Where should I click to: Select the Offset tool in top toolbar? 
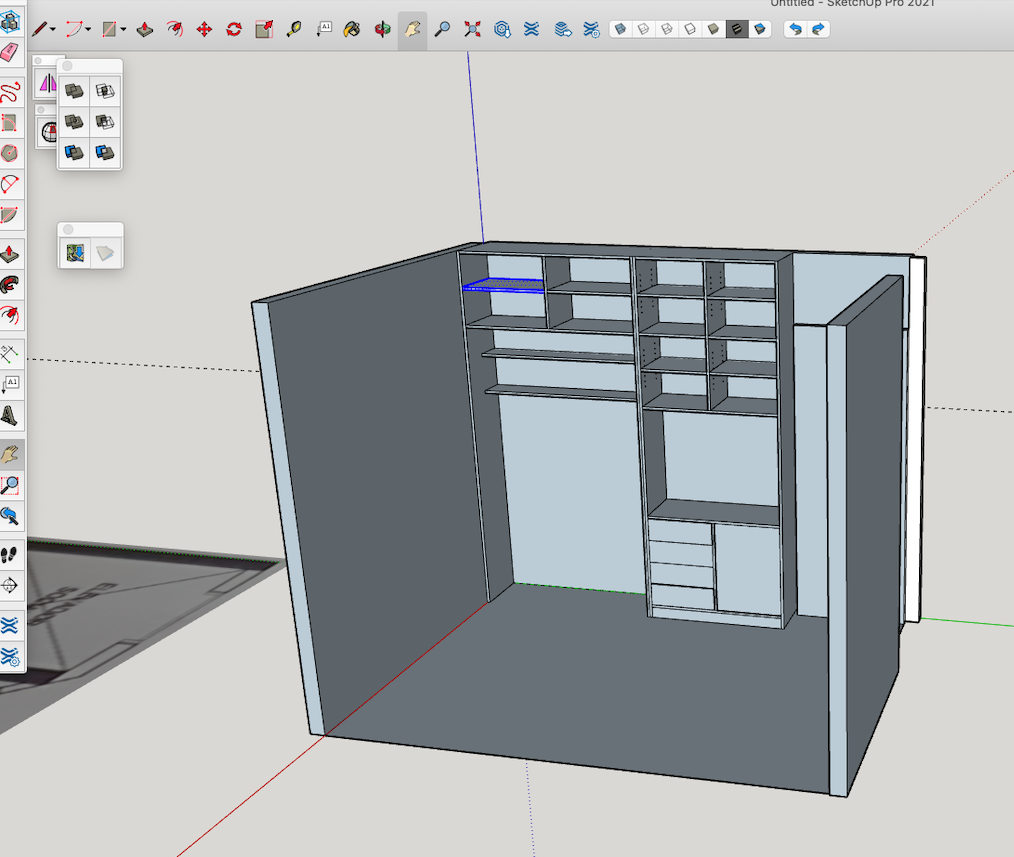pyautogui.click(x=175, y=29)
